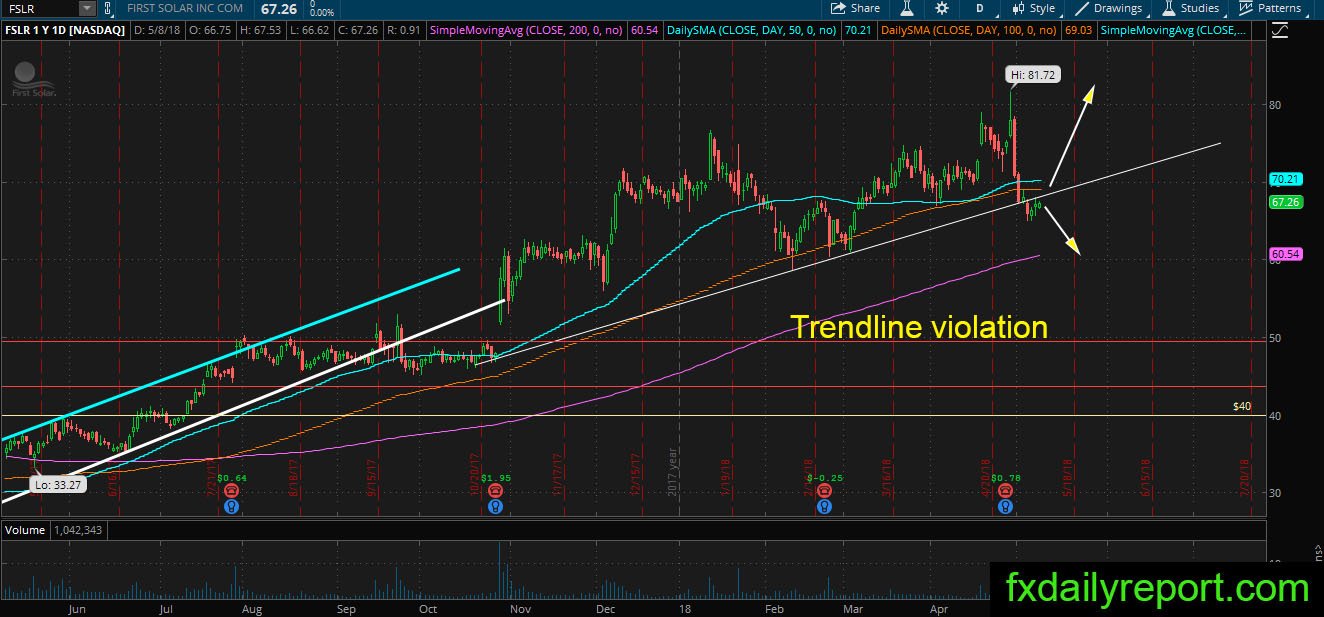The width and height of the screenshot is (1324, 617).
Task: Click the 1,042,343 volume value
Action: [x=79, y=530]
